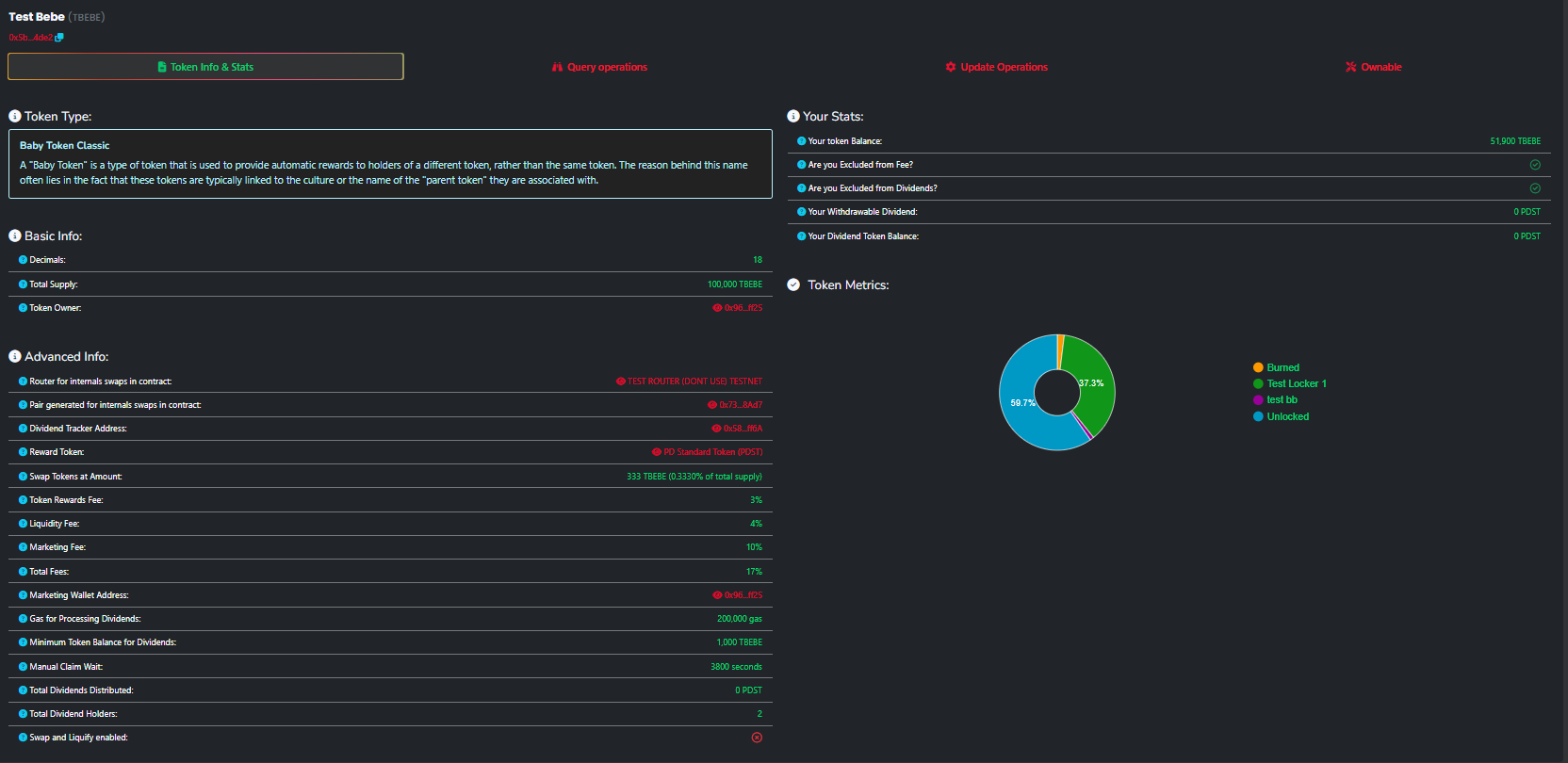Toggle the Burned legend entry in chart
The image size is (1568, 763).
click(1282, 367)
